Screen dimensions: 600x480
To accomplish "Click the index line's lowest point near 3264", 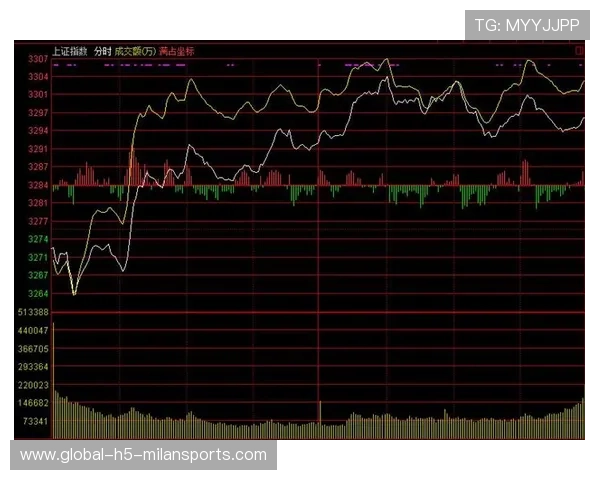I will (74, 293).
